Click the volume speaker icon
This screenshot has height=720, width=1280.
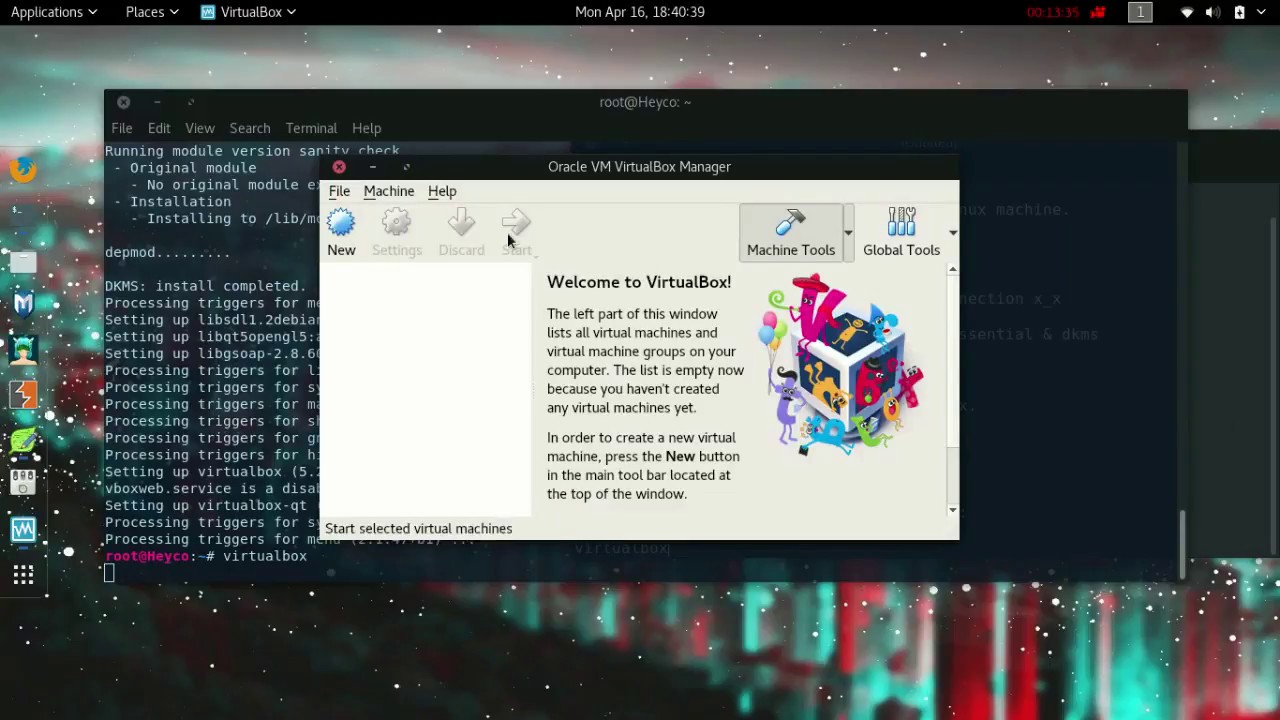(x=1213, y=12)
